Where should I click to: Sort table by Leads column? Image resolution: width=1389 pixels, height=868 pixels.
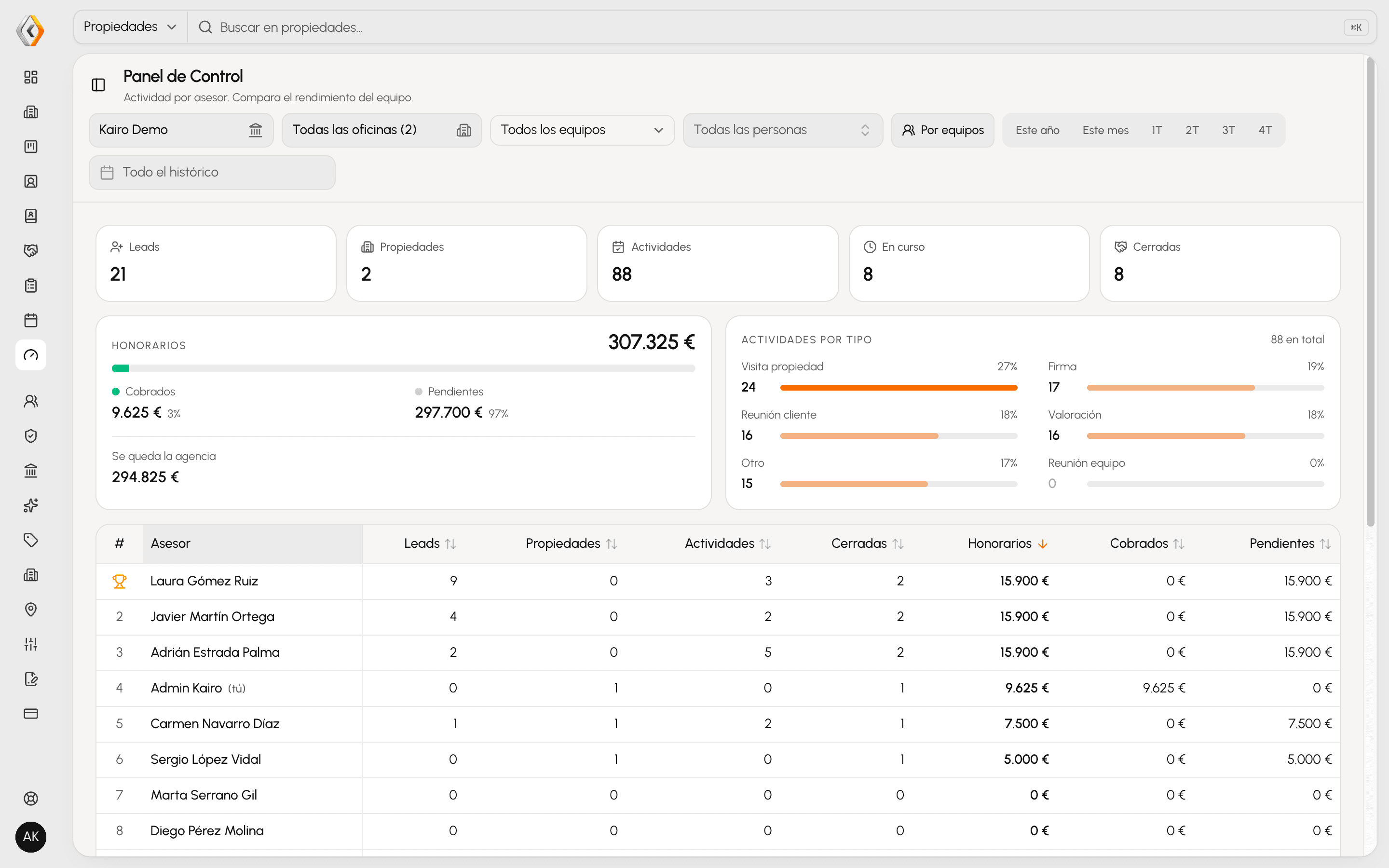pos(430,543)
